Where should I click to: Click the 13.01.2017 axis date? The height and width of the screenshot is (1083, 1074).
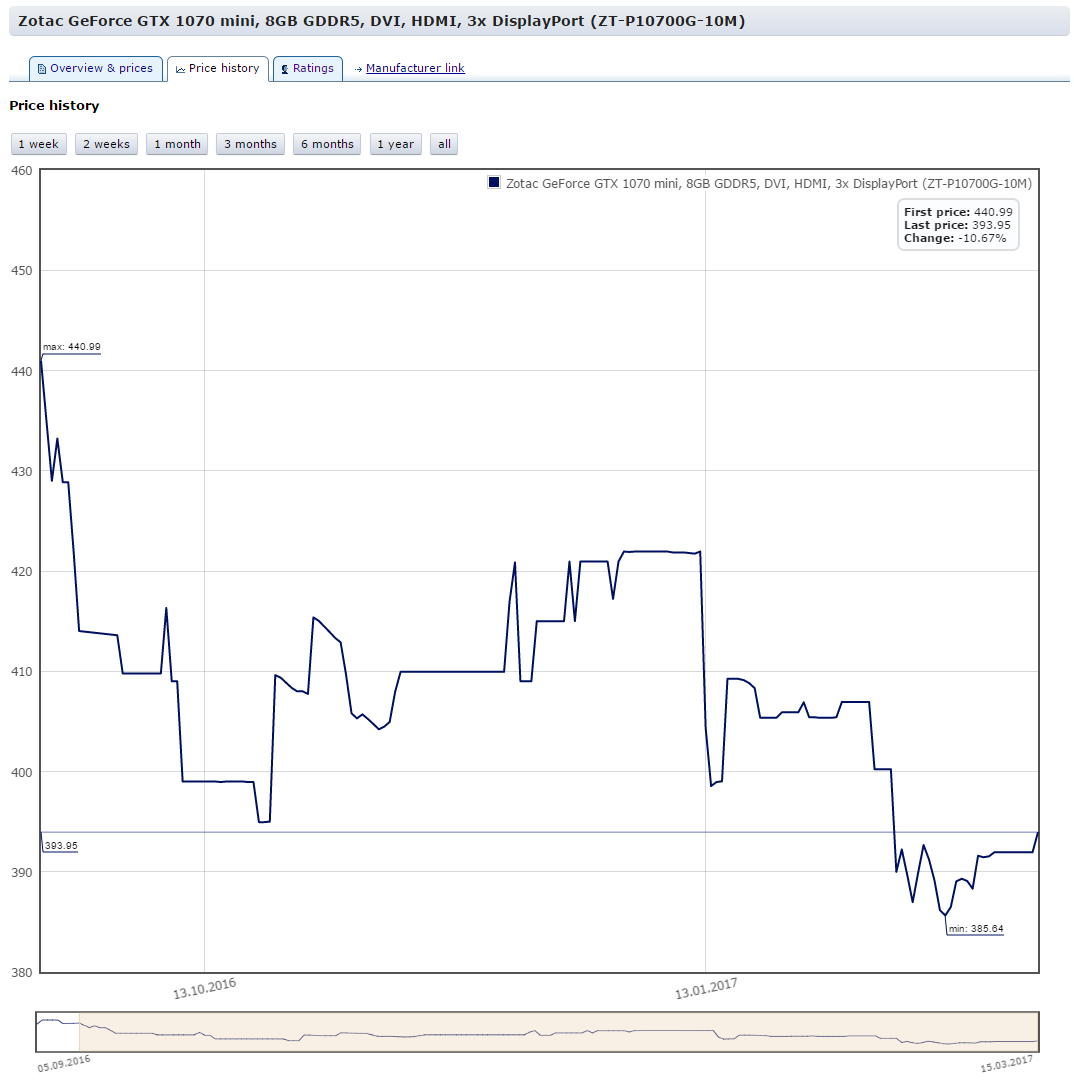point(706,988)
